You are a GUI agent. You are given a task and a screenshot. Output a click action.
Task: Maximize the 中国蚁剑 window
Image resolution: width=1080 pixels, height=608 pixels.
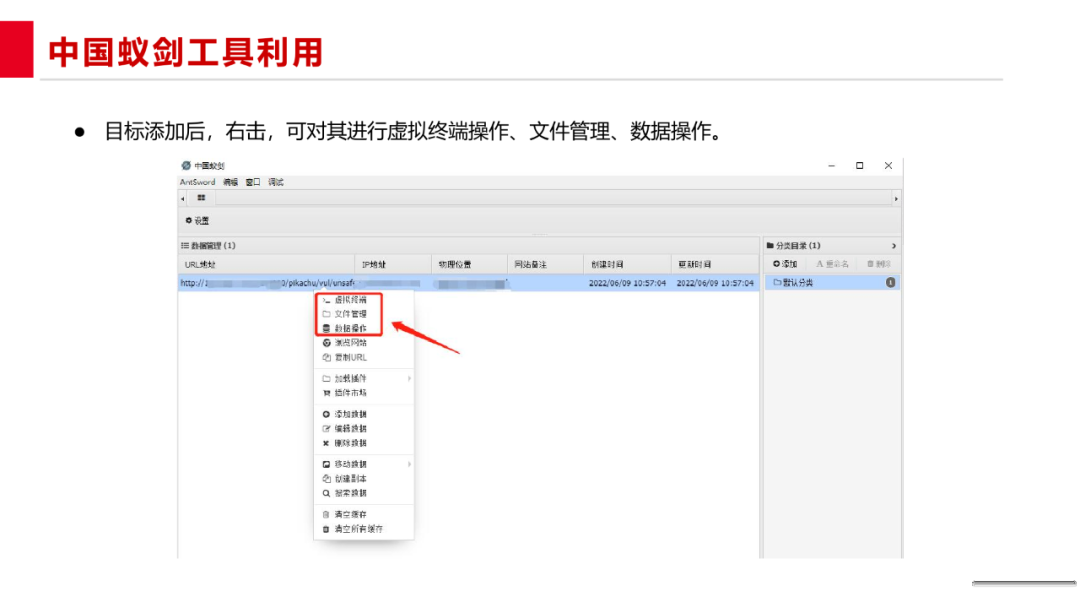[x=860, y=166]
